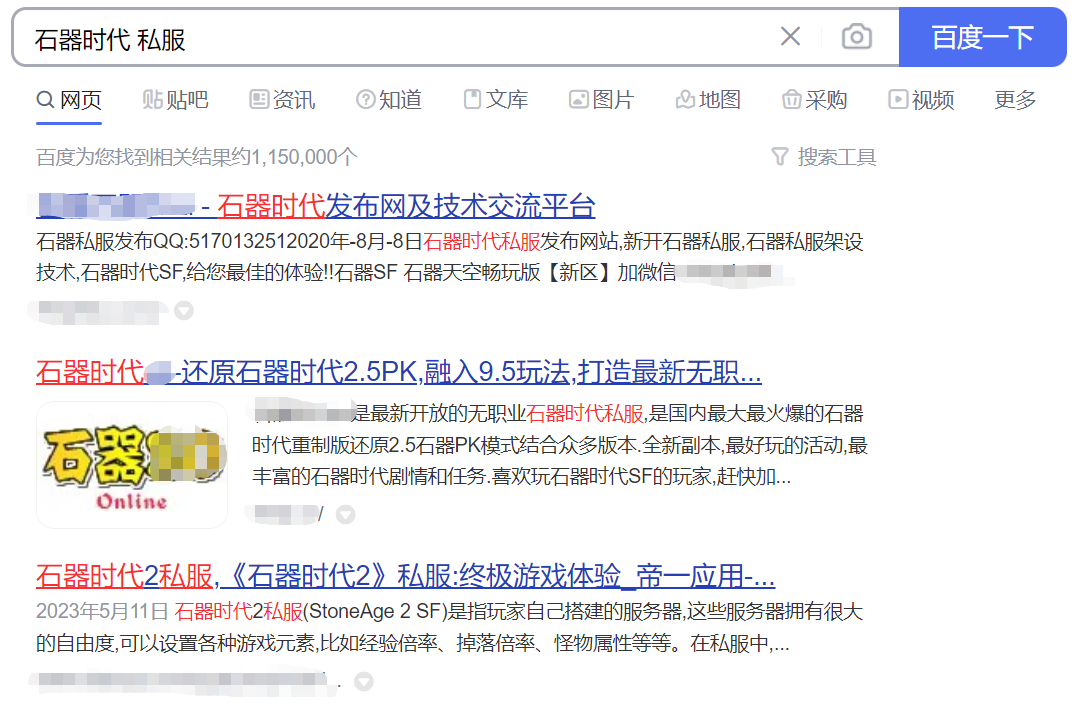Open the 文库 tab

click(496, 100)
